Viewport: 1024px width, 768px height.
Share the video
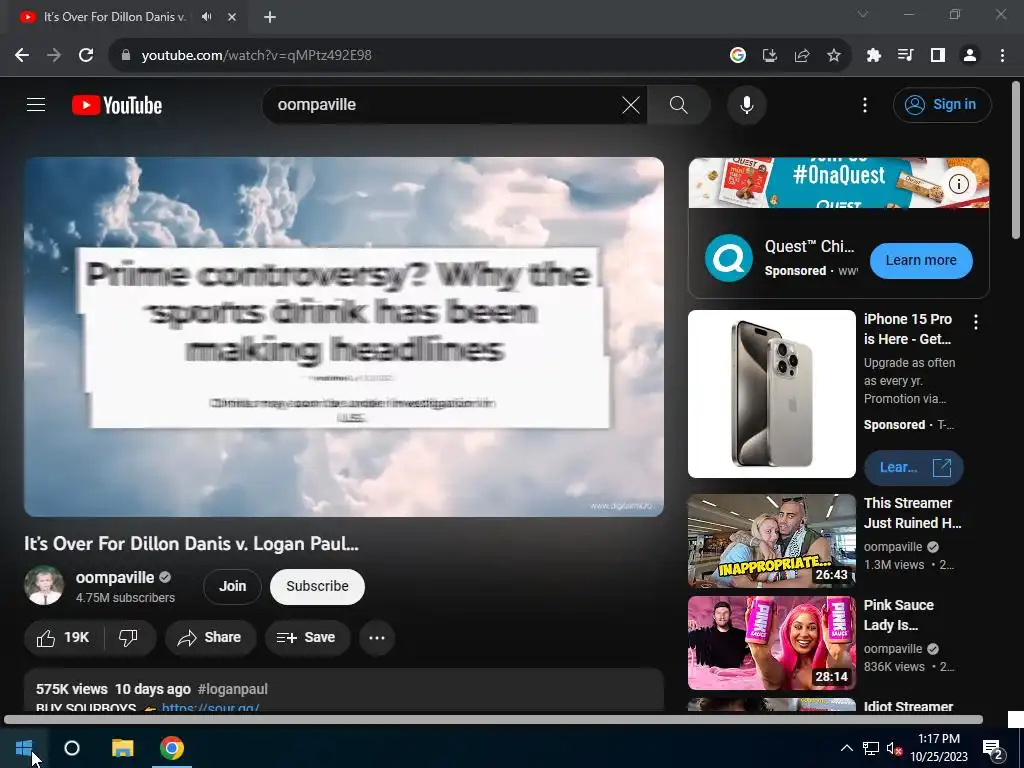click(210, 637)
